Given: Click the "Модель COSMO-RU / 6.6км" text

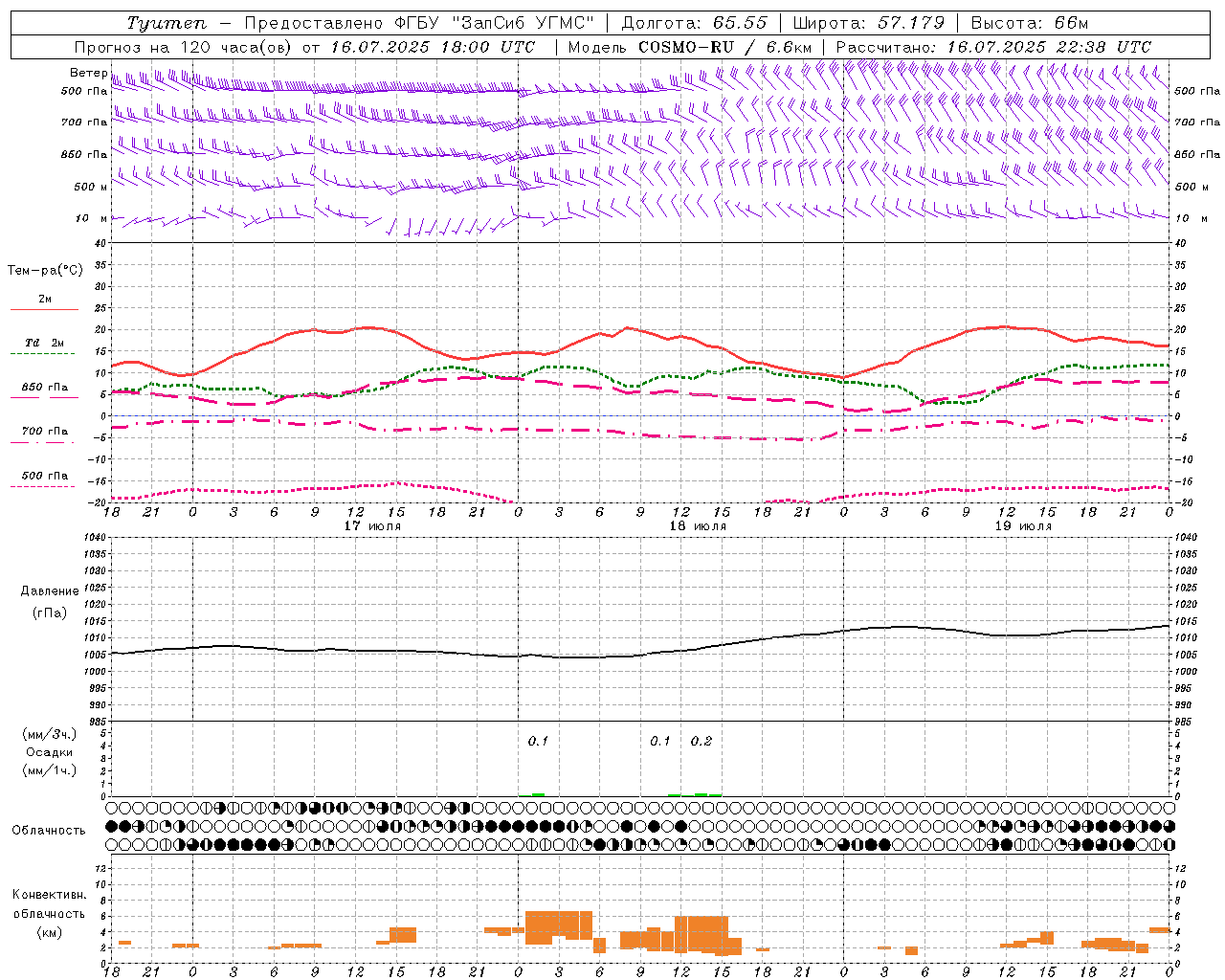Looking at the screenshot, I should click(690, 47).
